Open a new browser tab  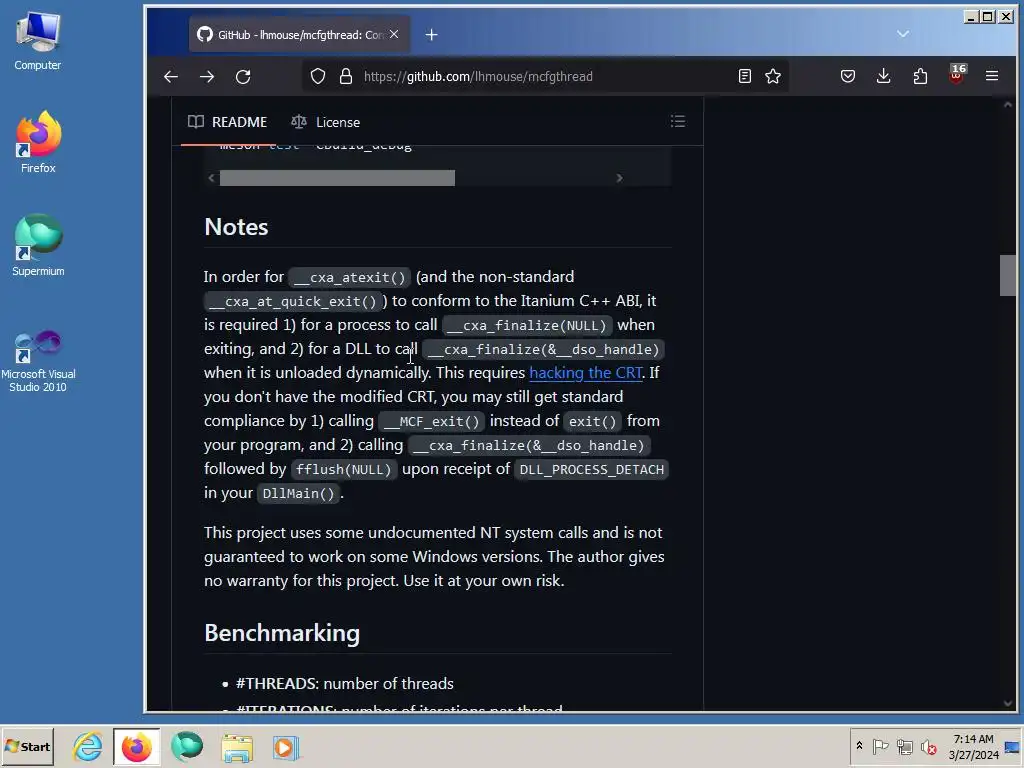point(432,35)
